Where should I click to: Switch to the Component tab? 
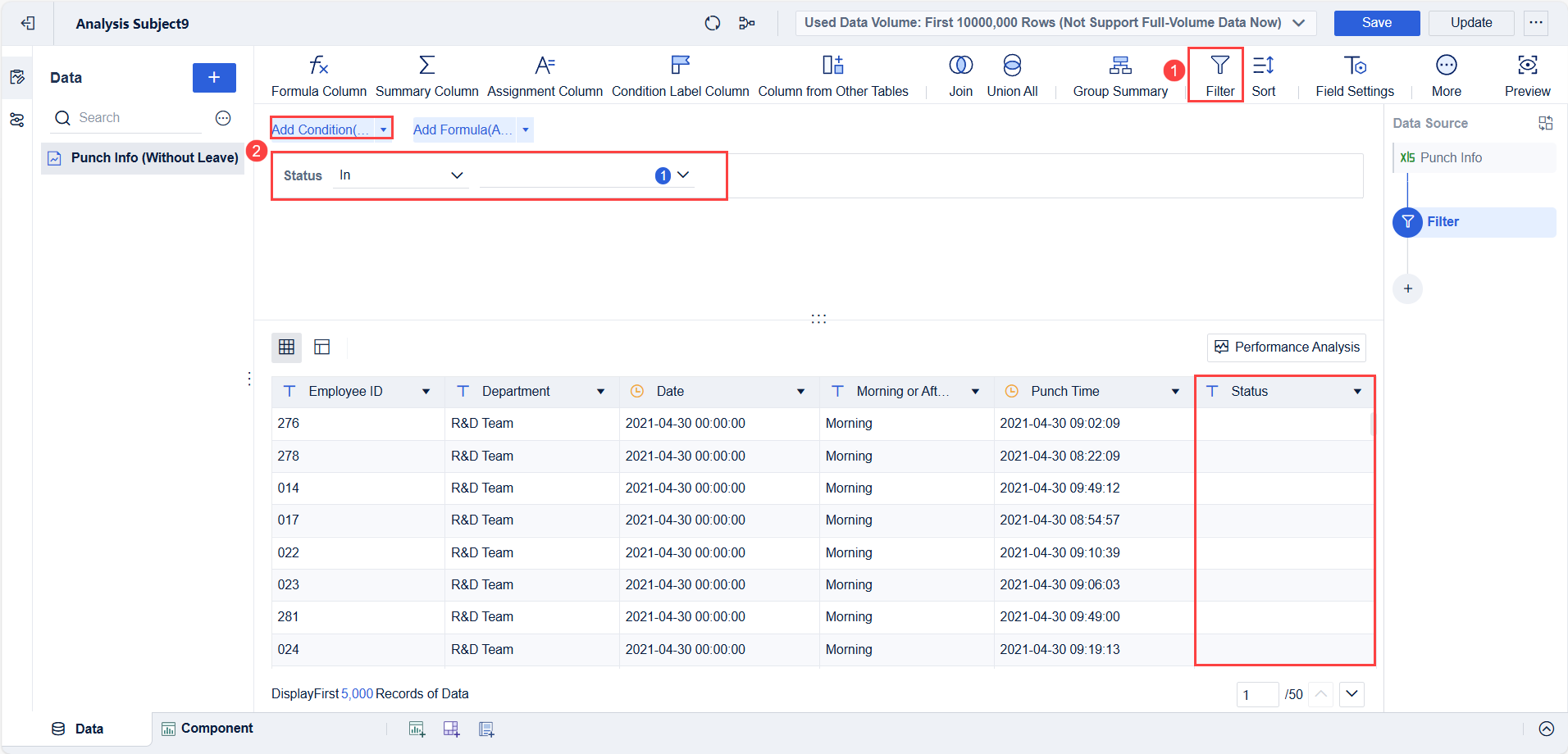coord(217,728)
